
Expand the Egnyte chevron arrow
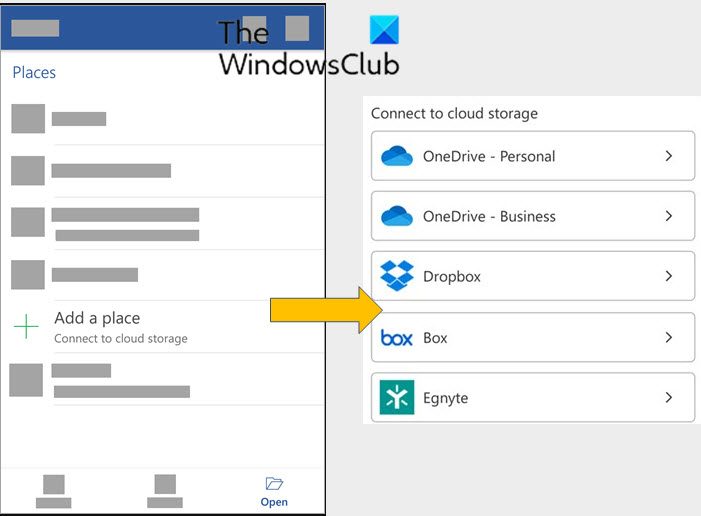[669, 397]
